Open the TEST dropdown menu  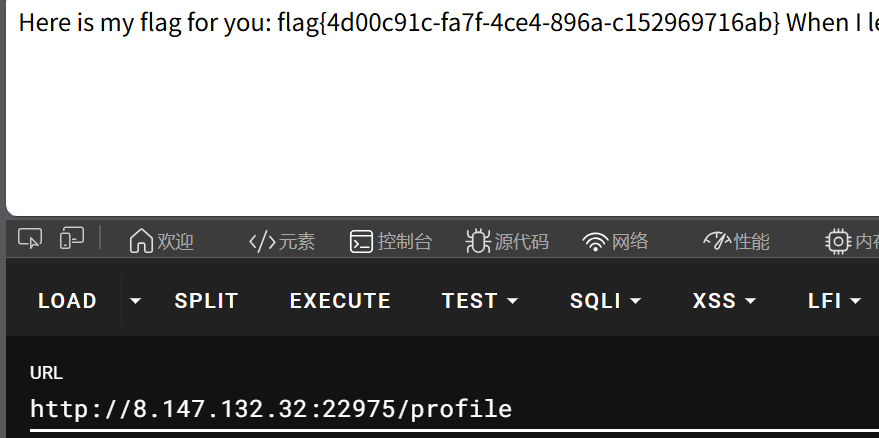480,301
